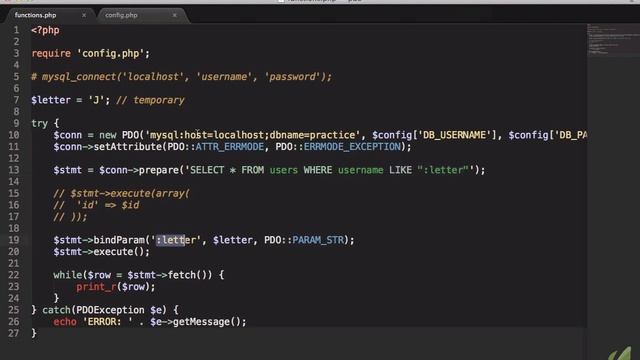Click 'new PDO' on line 10
The image size is (640, 360).
pos(119,135)
